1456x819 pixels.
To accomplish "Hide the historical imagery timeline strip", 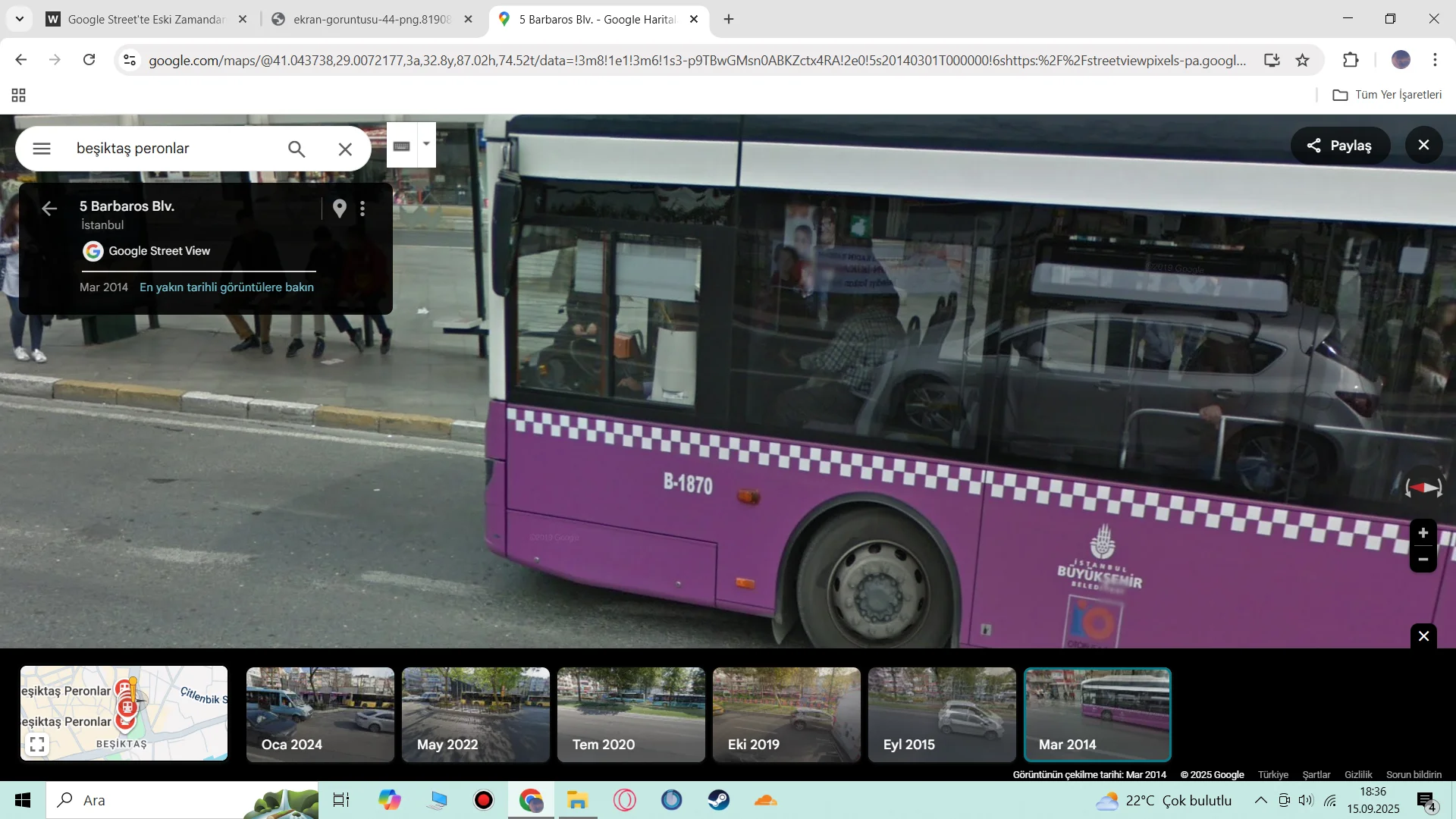I will coord(1423,636).
